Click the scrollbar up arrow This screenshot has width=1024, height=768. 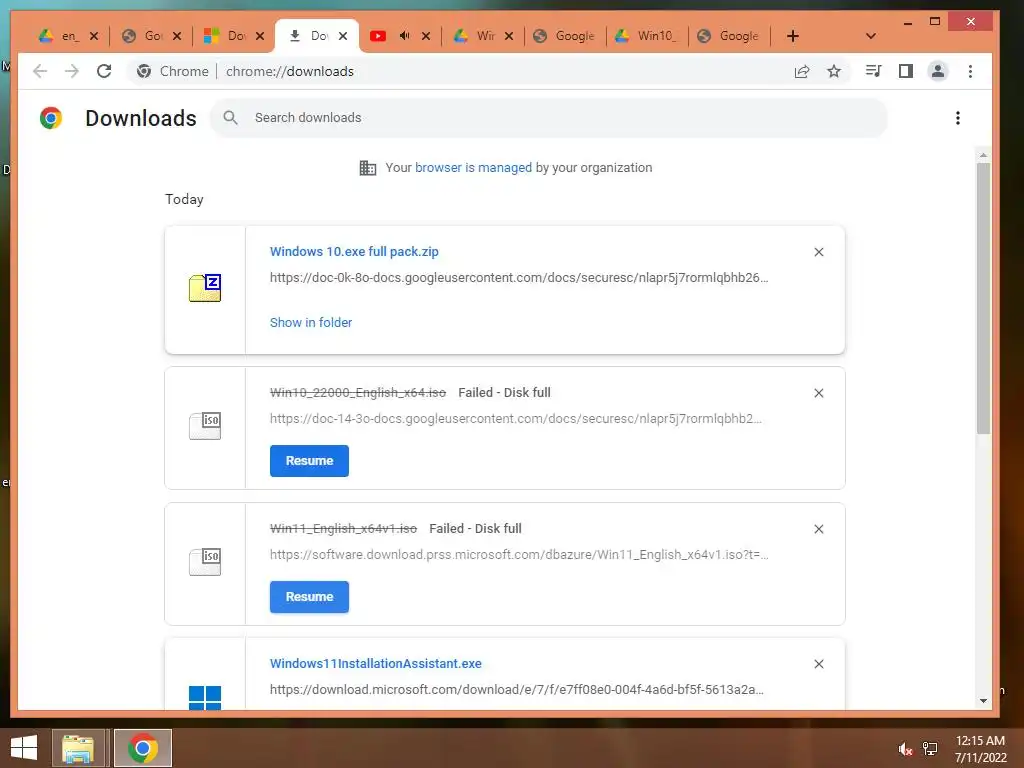pyautogui.click(x=983, y=155)
